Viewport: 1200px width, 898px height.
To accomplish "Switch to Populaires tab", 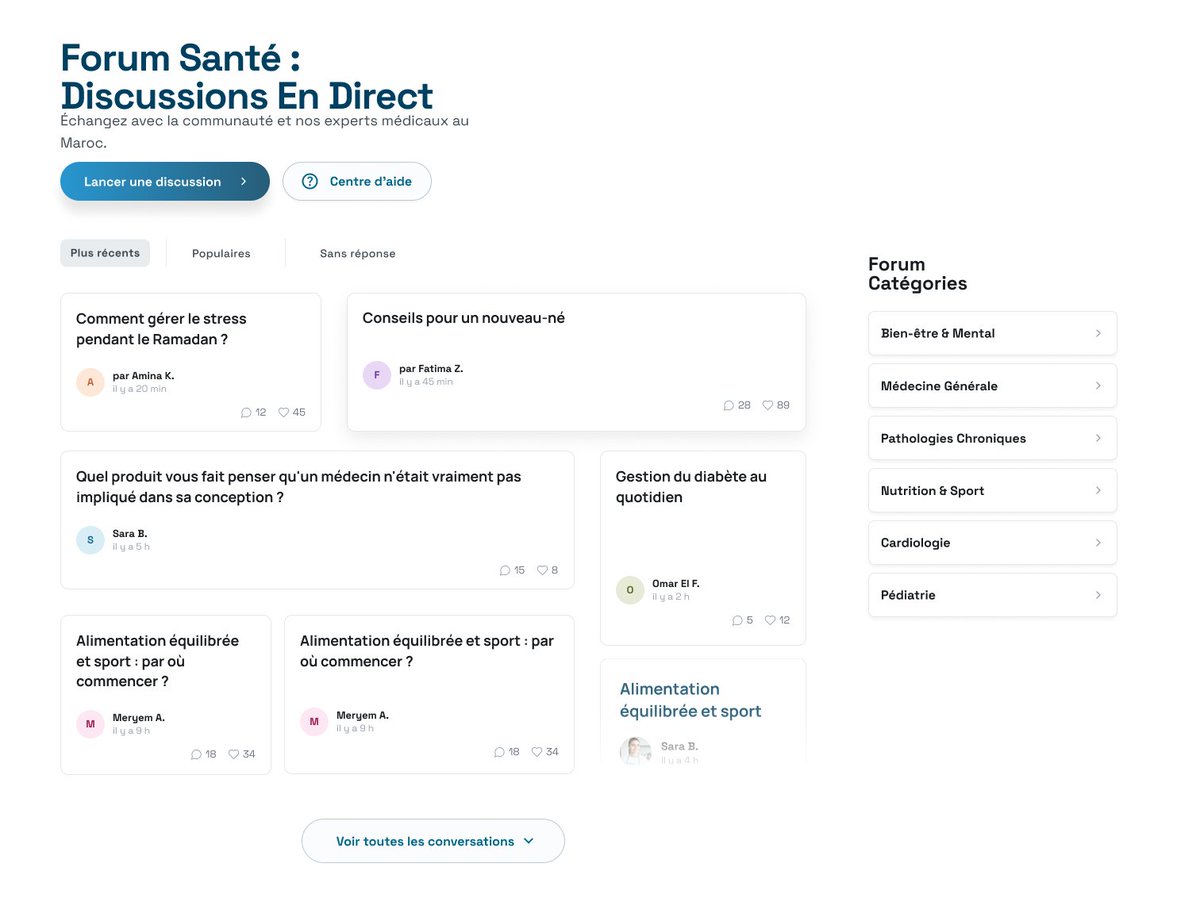I will (x=221, y=254).
